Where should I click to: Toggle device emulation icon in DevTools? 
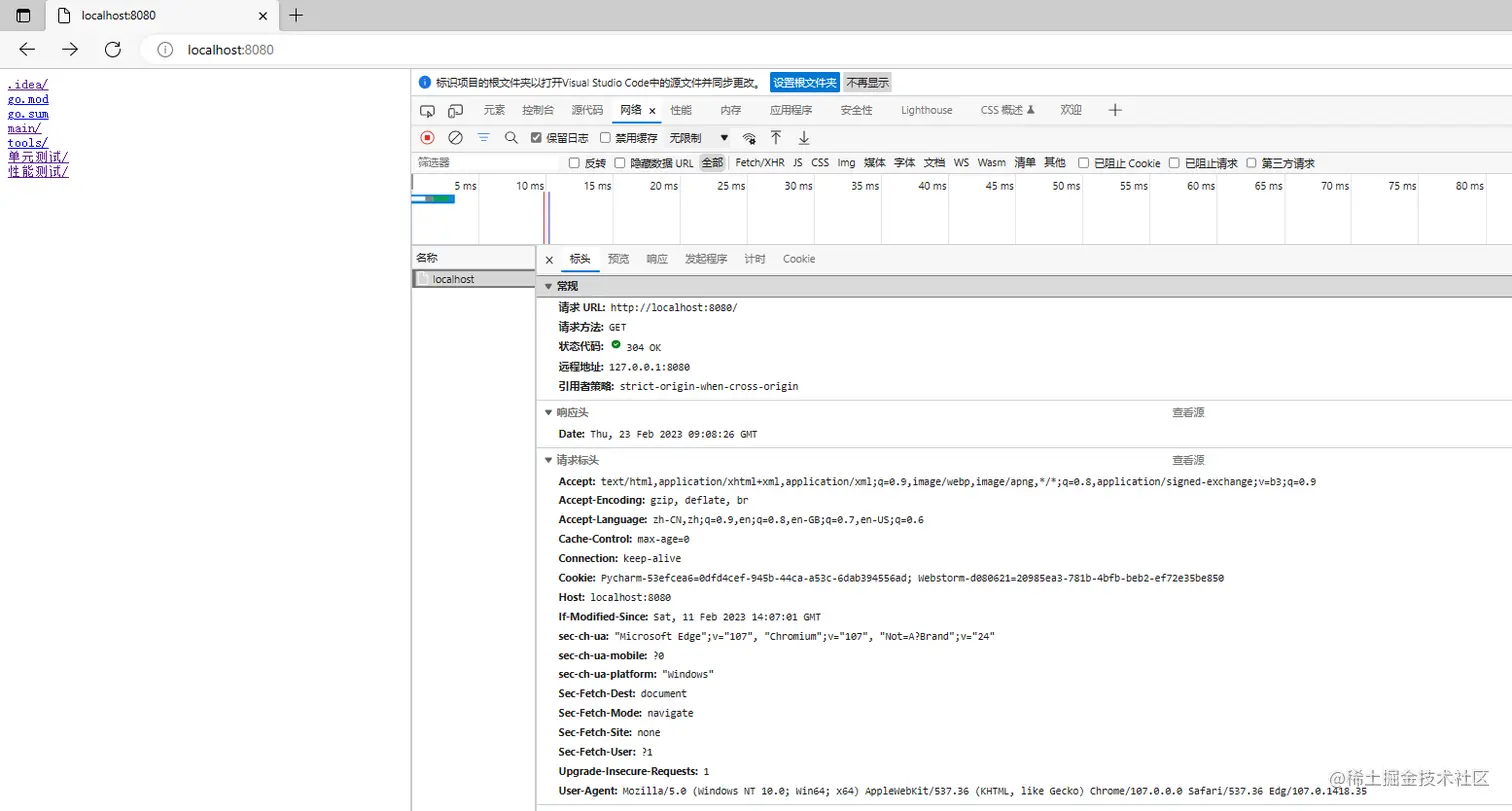tap(455, 111)
